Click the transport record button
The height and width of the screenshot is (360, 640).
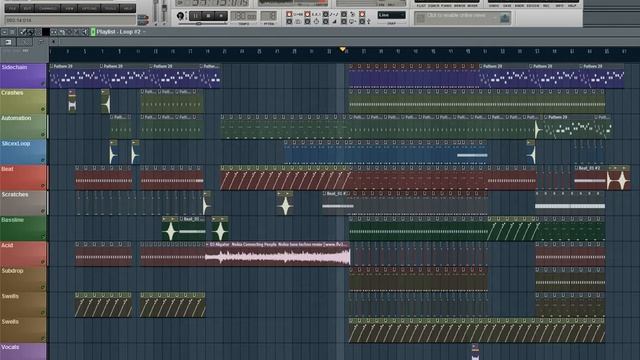[221, 16]
